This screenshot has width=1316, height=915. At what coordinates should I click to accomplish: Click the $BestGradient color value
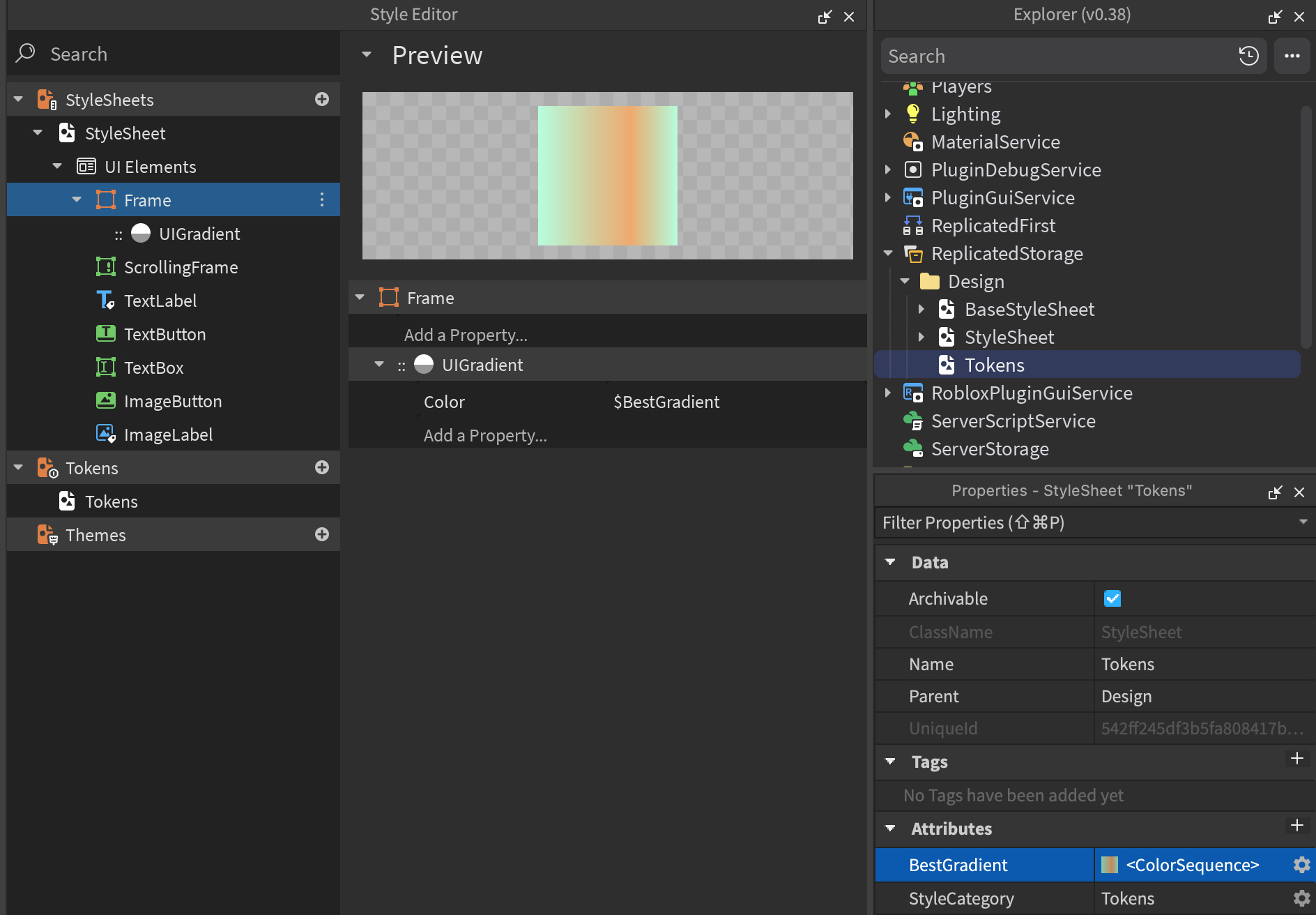[x=666, y=402]
